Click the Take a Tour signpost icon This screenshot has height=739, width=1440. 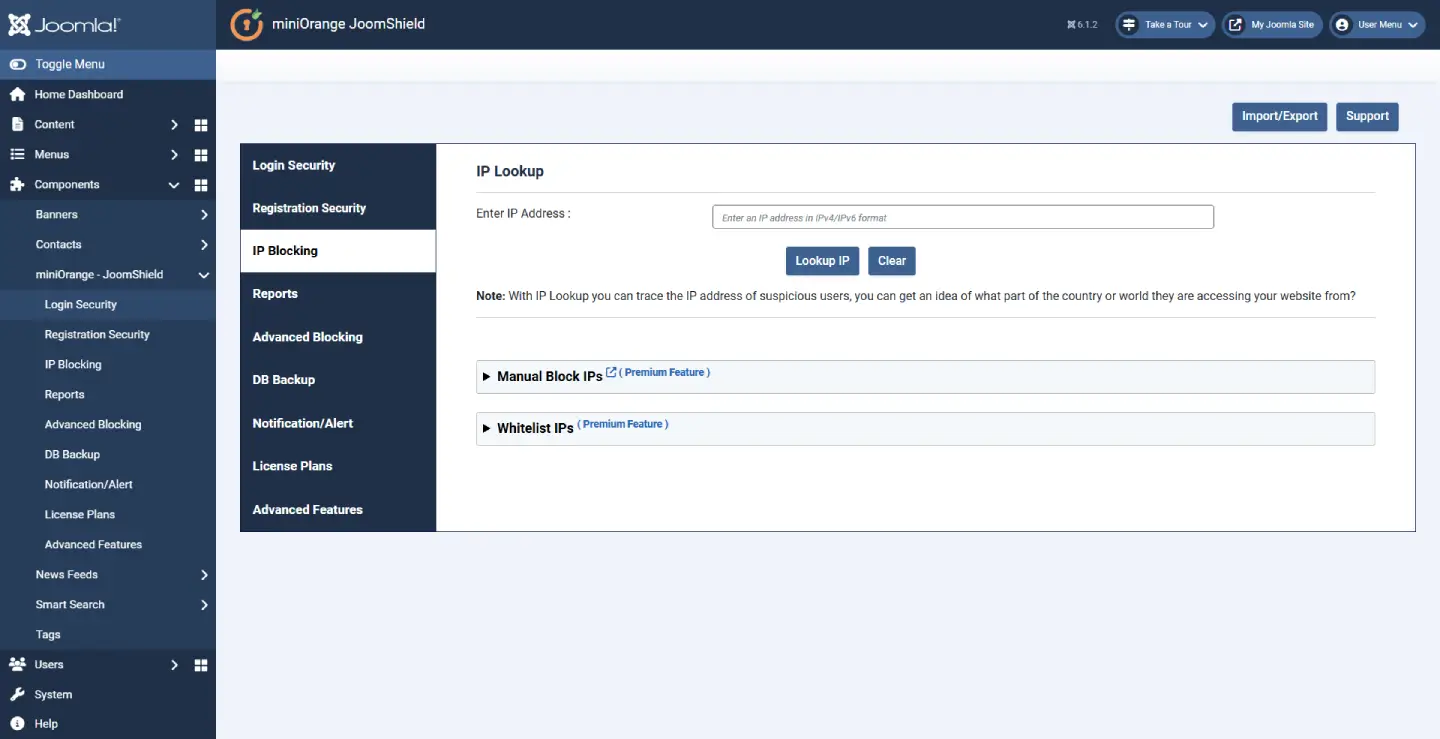click(x=1129, y=25)
